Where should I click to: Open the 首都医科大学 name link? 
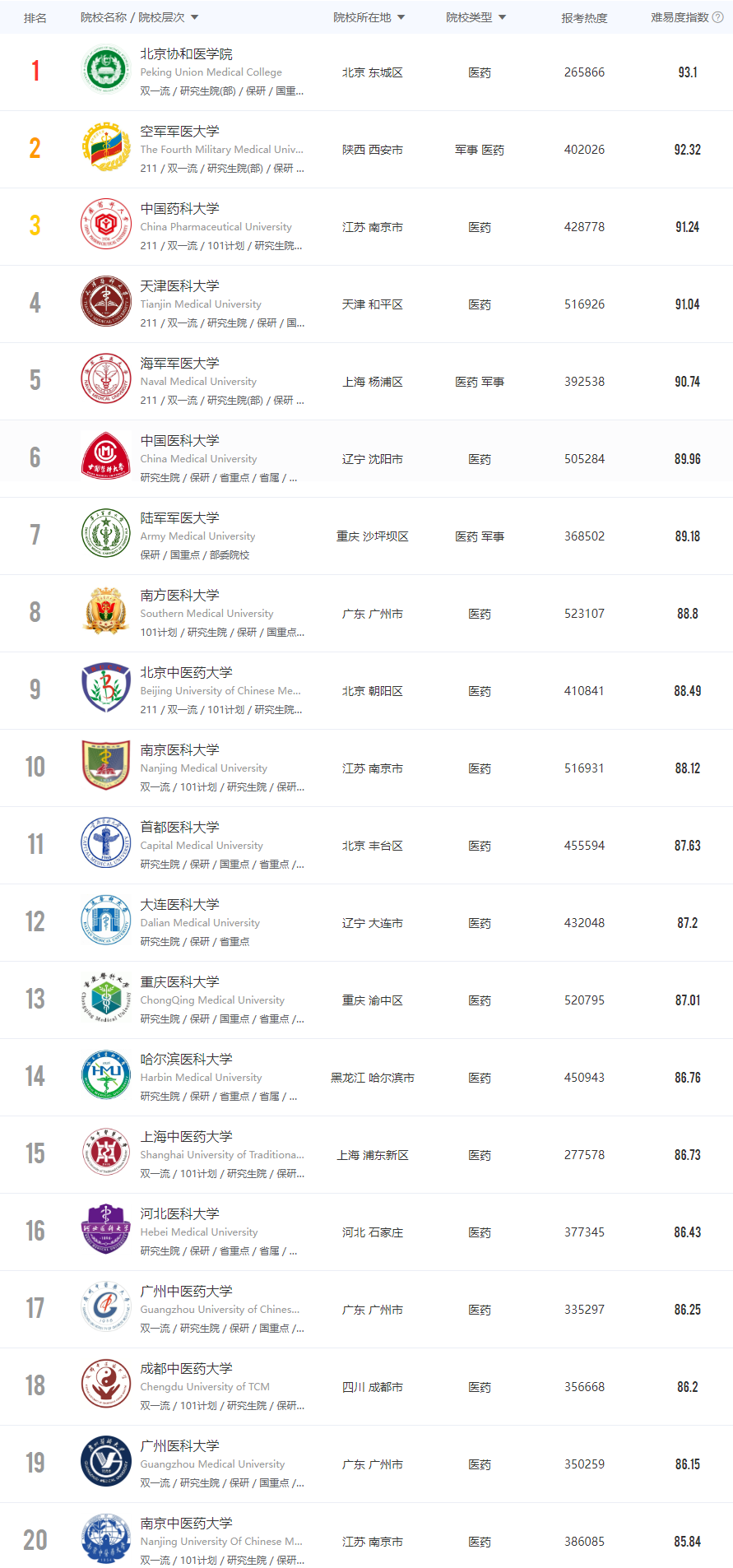pos(179,827)
